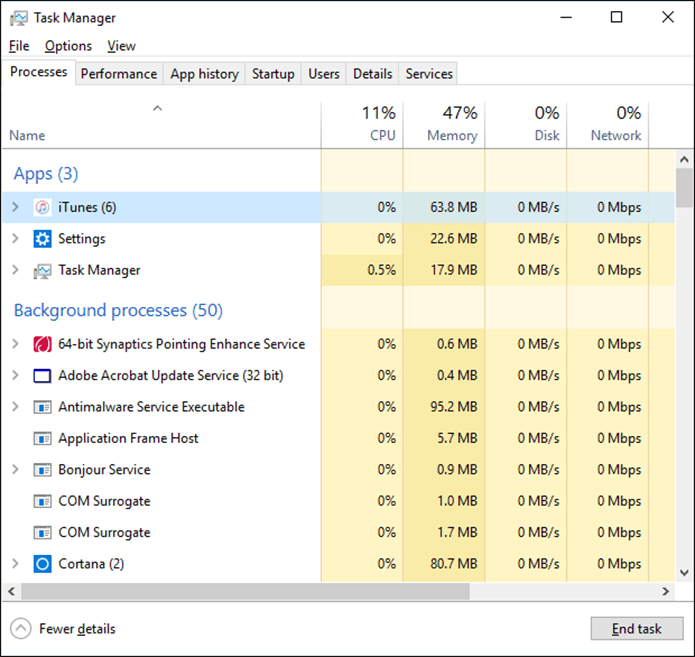Maximize the Task Manager window
The width and height of the screenshot is (695, 657).
point(617,17)
